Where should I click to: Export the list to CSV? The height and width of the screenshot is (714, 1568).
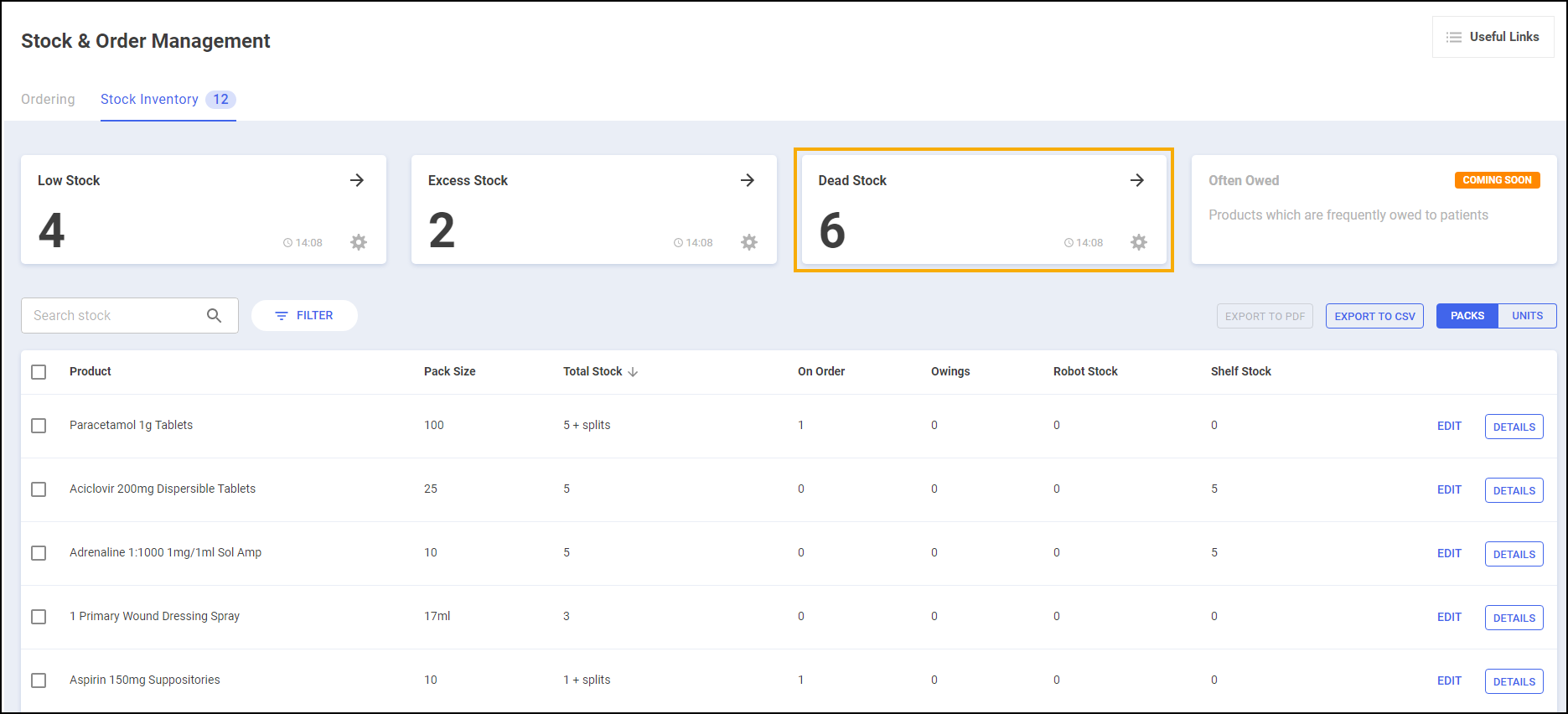click(x=1374, y=316)
